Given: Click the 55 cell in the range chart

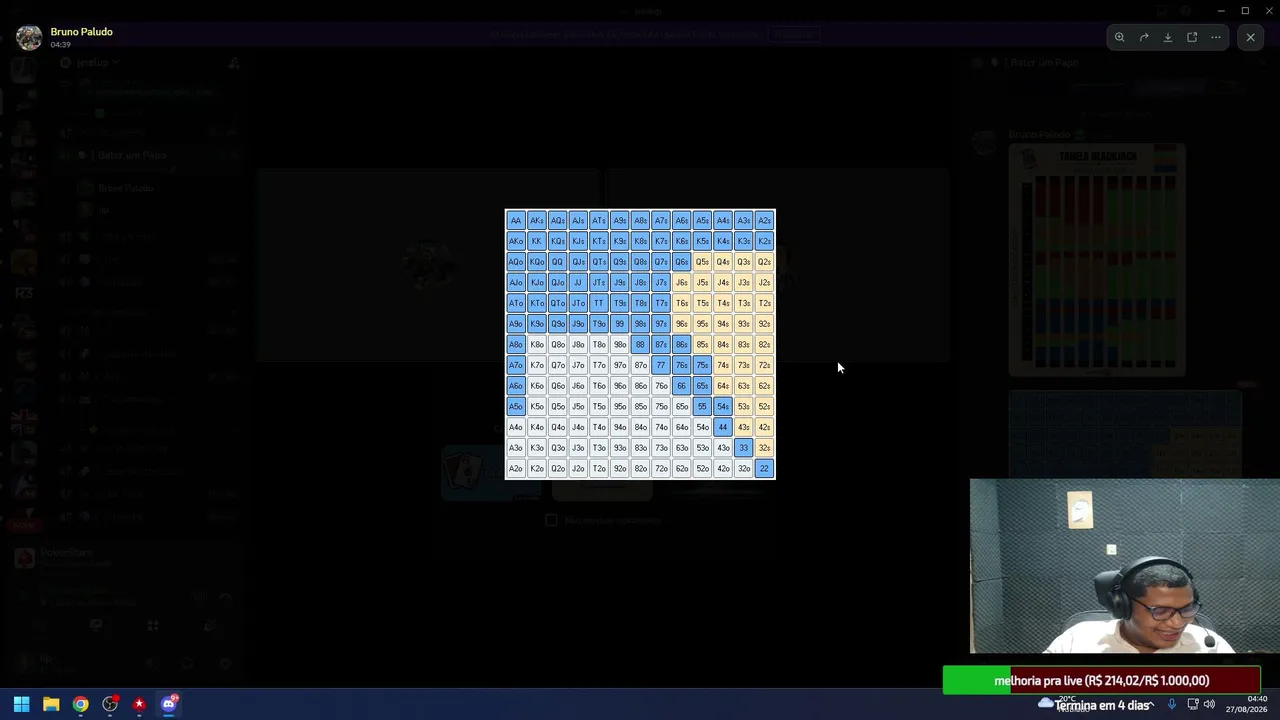Looking at the screenshot, I should 702,407.
